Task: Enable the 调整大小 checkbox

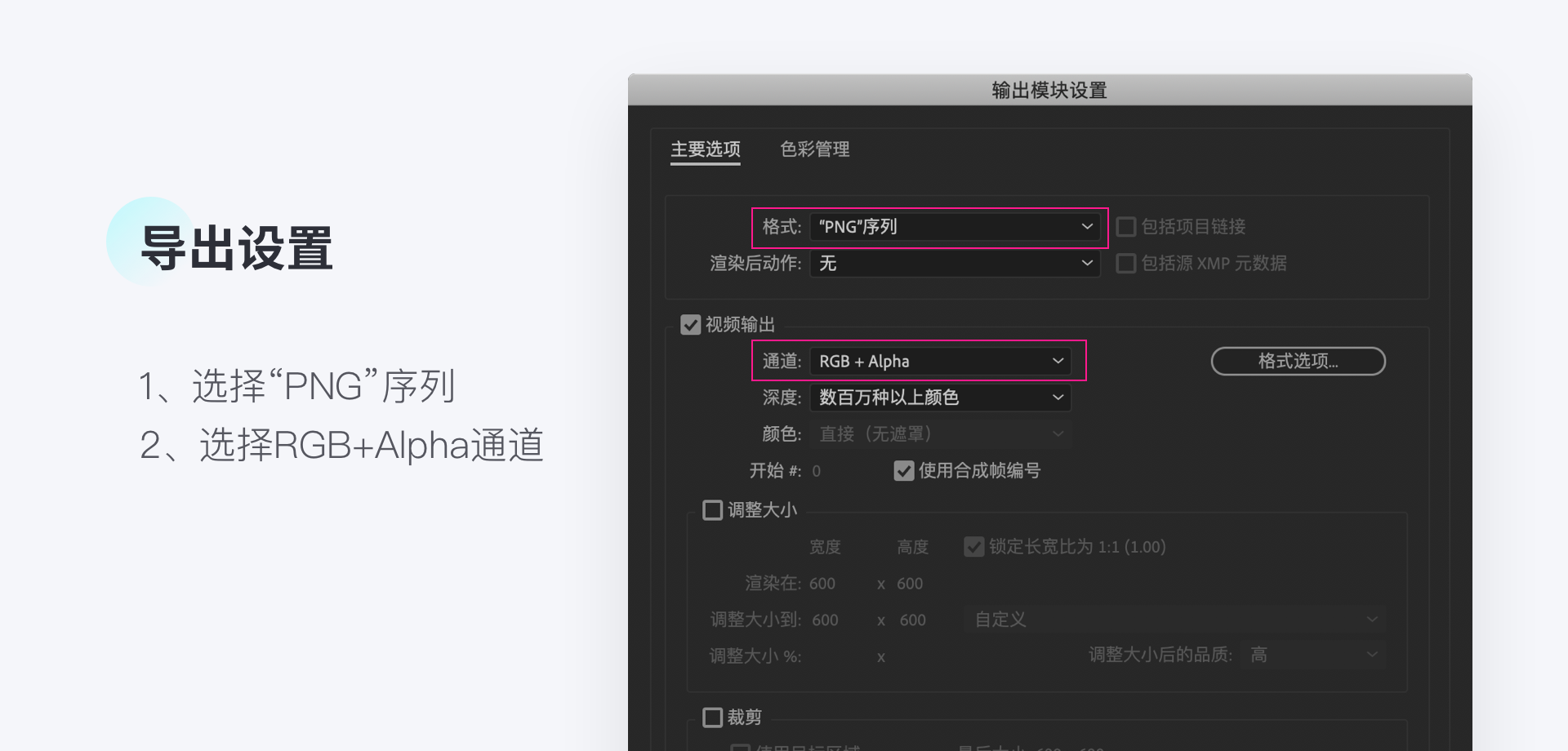Action: [x=713, y=510]
